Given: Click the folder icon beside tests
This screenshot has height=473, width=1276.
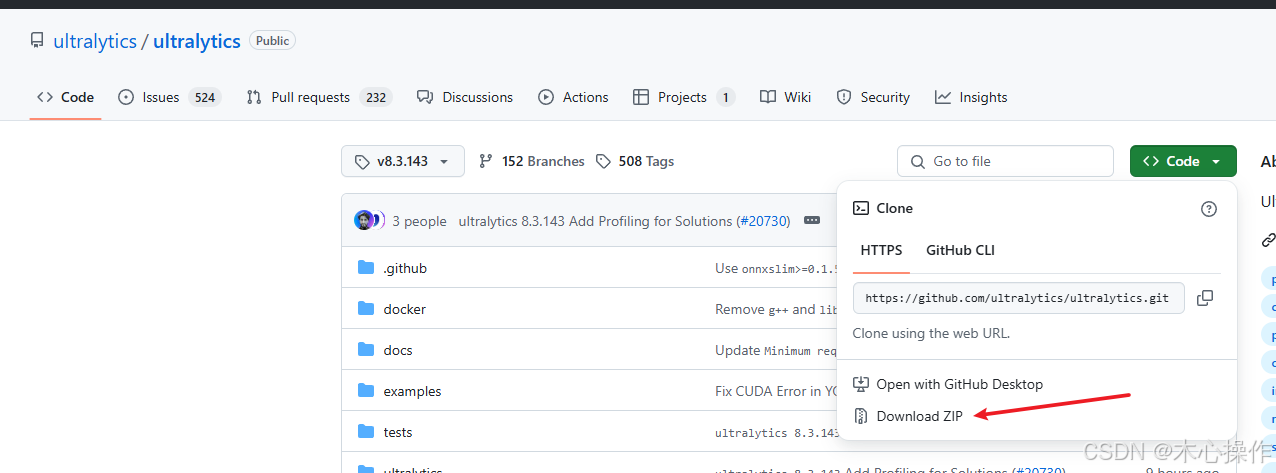Looking at the screenshot, I should pyautogui.click(x=365, y=432).
